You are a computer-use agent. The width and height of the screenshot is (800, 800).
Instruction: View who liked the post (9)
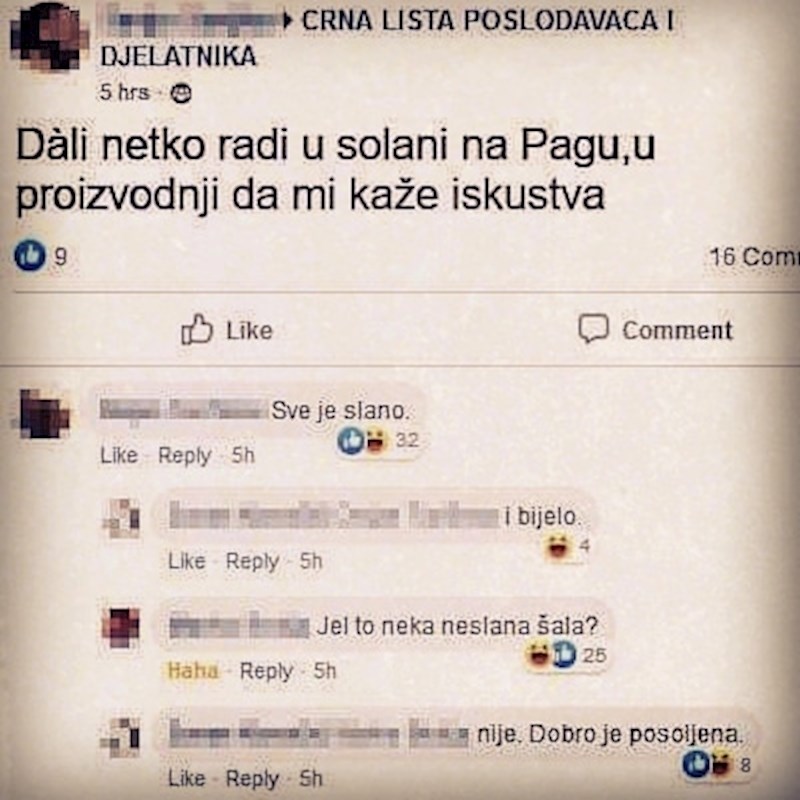[x=41, y=256]
